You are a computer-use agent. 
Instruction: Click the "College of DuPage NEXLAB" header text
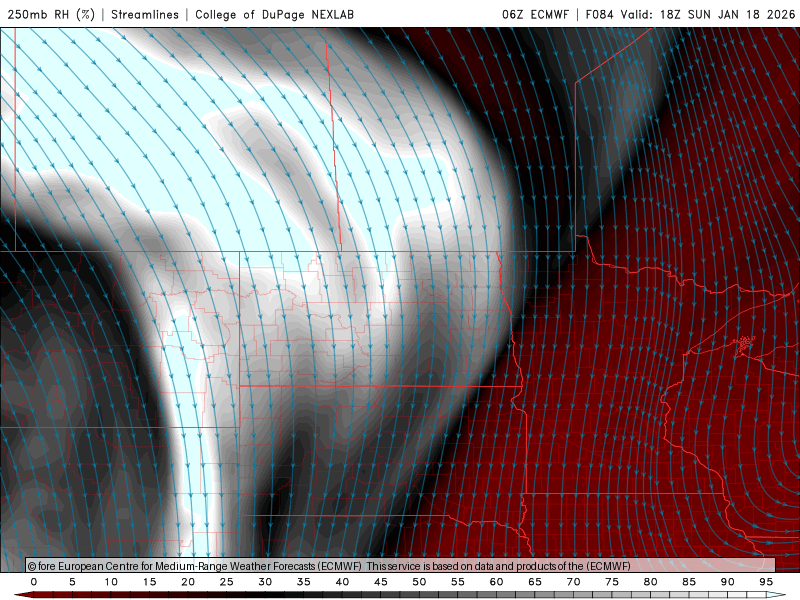[274, 14]
